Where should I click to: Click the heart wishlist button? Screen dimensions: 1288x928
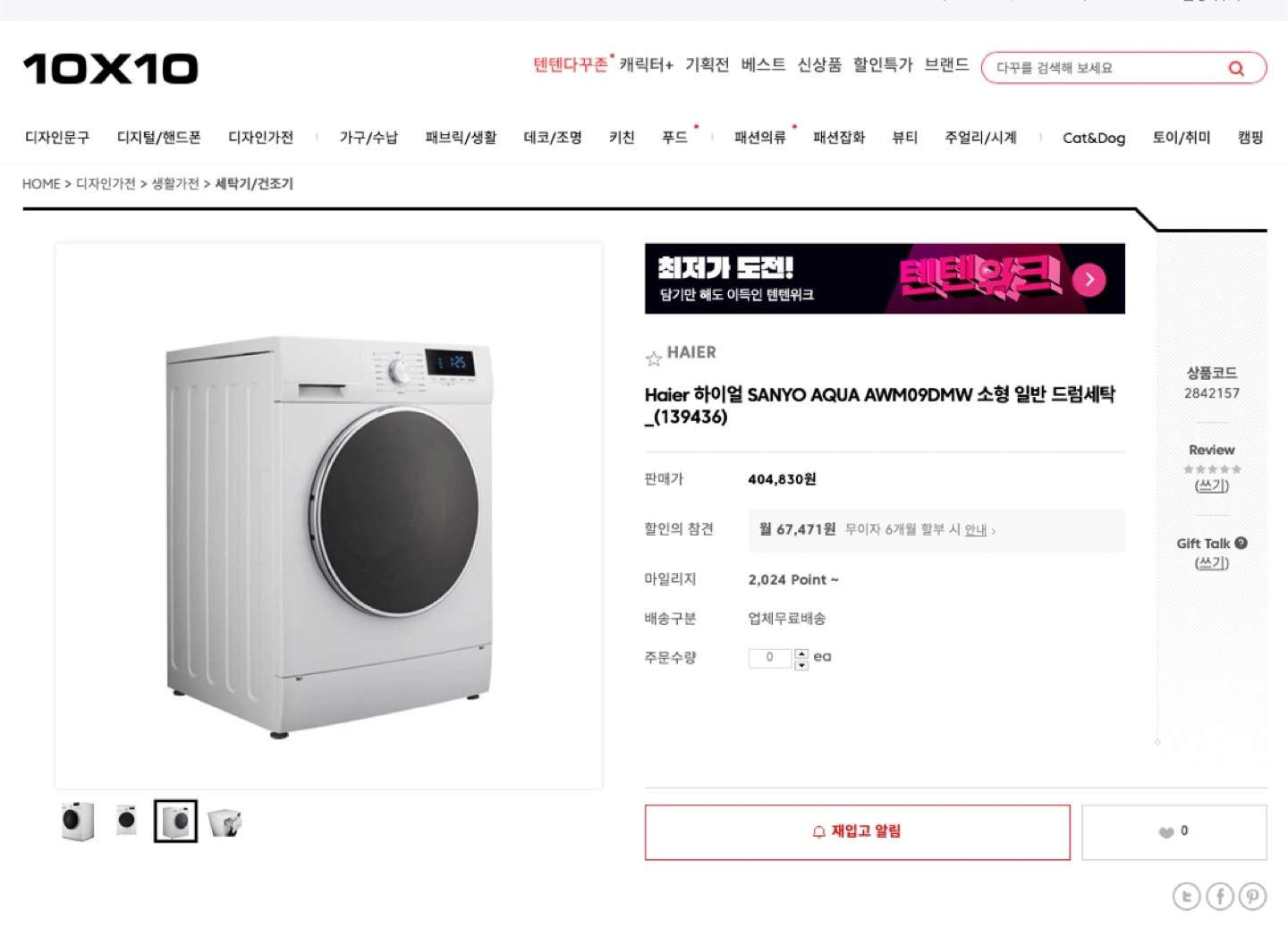click(x=1174, y=832)
